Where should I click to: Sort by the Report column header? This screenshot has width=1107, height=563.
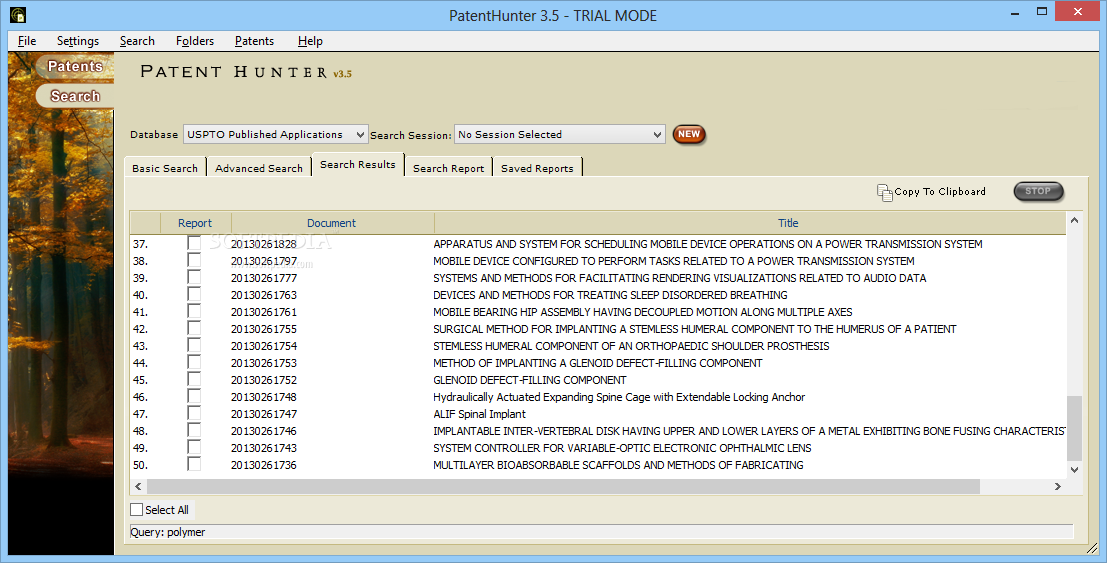[x=195, y=223]
